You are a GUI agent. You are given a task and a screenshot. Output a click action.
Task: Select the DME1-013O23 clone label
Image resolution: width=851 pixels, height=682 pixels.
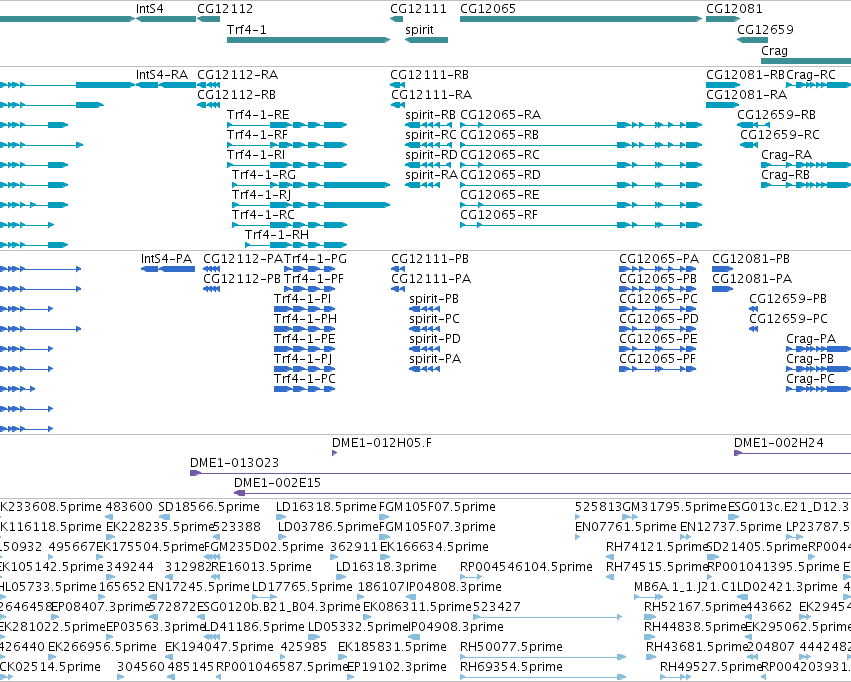tap(234, 463)
